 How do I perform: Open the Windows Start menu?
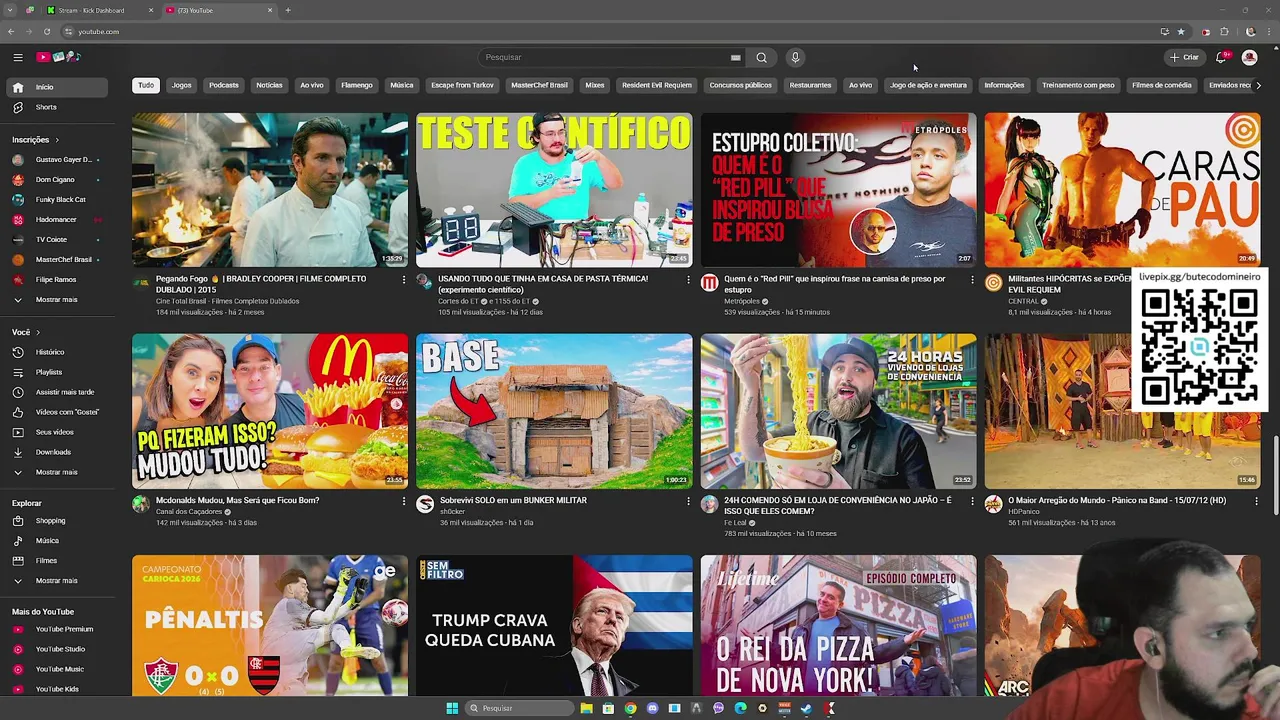click(x=452, y=708)
